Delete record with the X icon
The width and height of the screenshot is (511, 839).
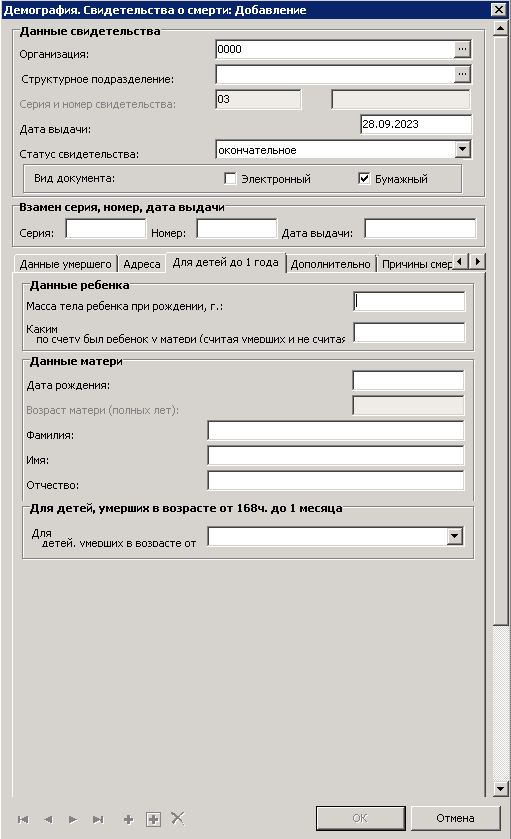[x=178, y=818]
